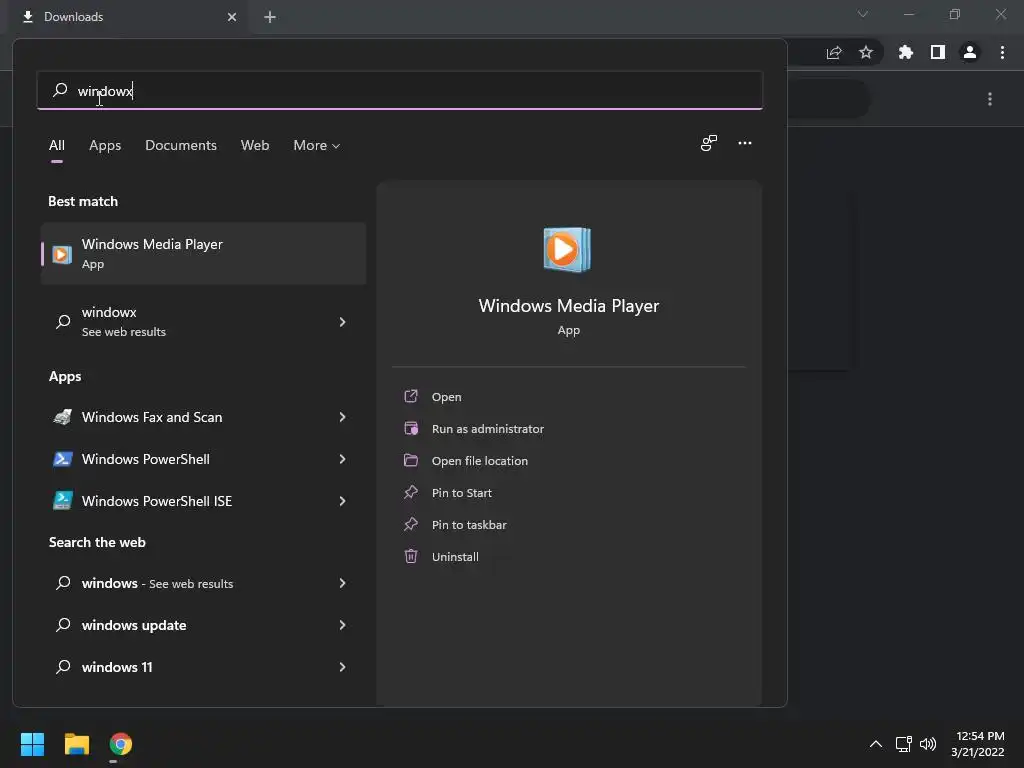Screen dimensions: 1024x768
Task: Select Pin to taskbar
Action: (x=469, y=524)
